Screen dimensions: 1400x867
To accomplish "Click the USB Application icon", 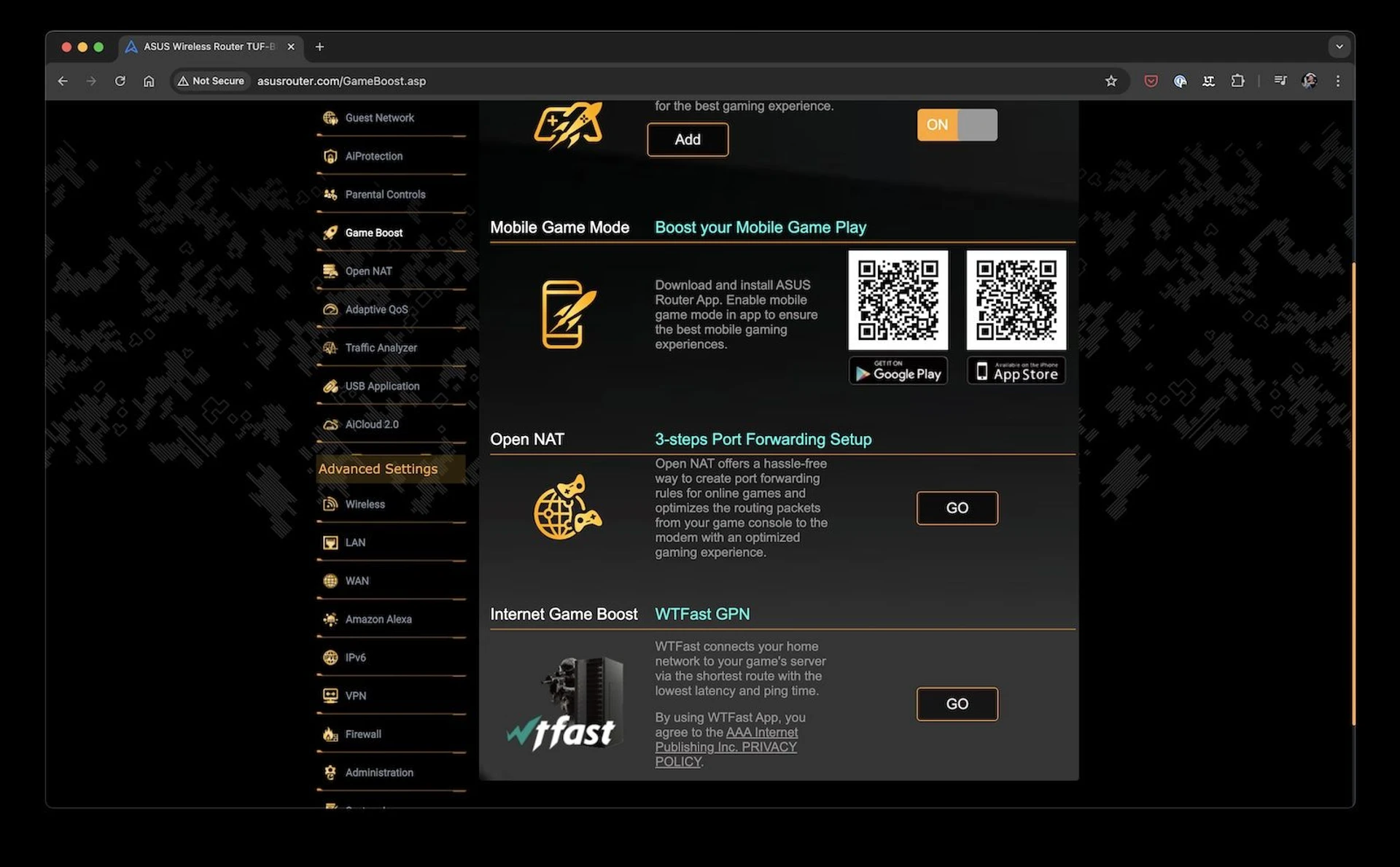I will click(x=330, y=386).
